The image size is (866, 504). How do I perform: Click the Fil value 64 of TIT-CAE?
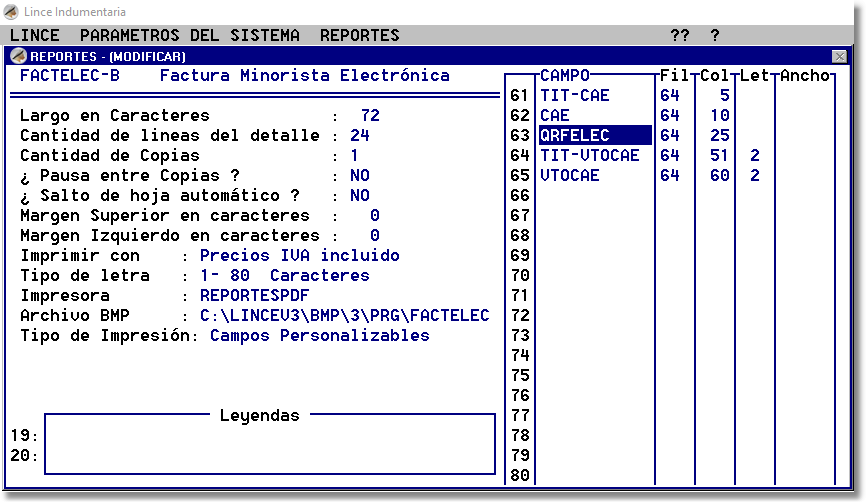point(669,96)
